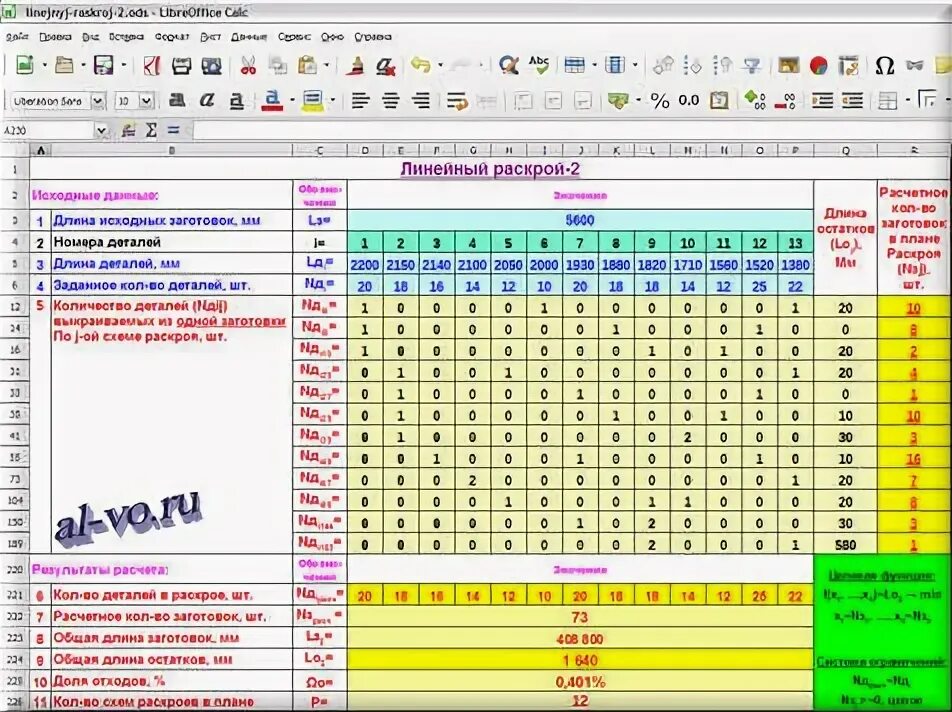952x712 pixels.
Task: Decrease the cell indent
Action: pyautogui.click(x=852, y=100)
